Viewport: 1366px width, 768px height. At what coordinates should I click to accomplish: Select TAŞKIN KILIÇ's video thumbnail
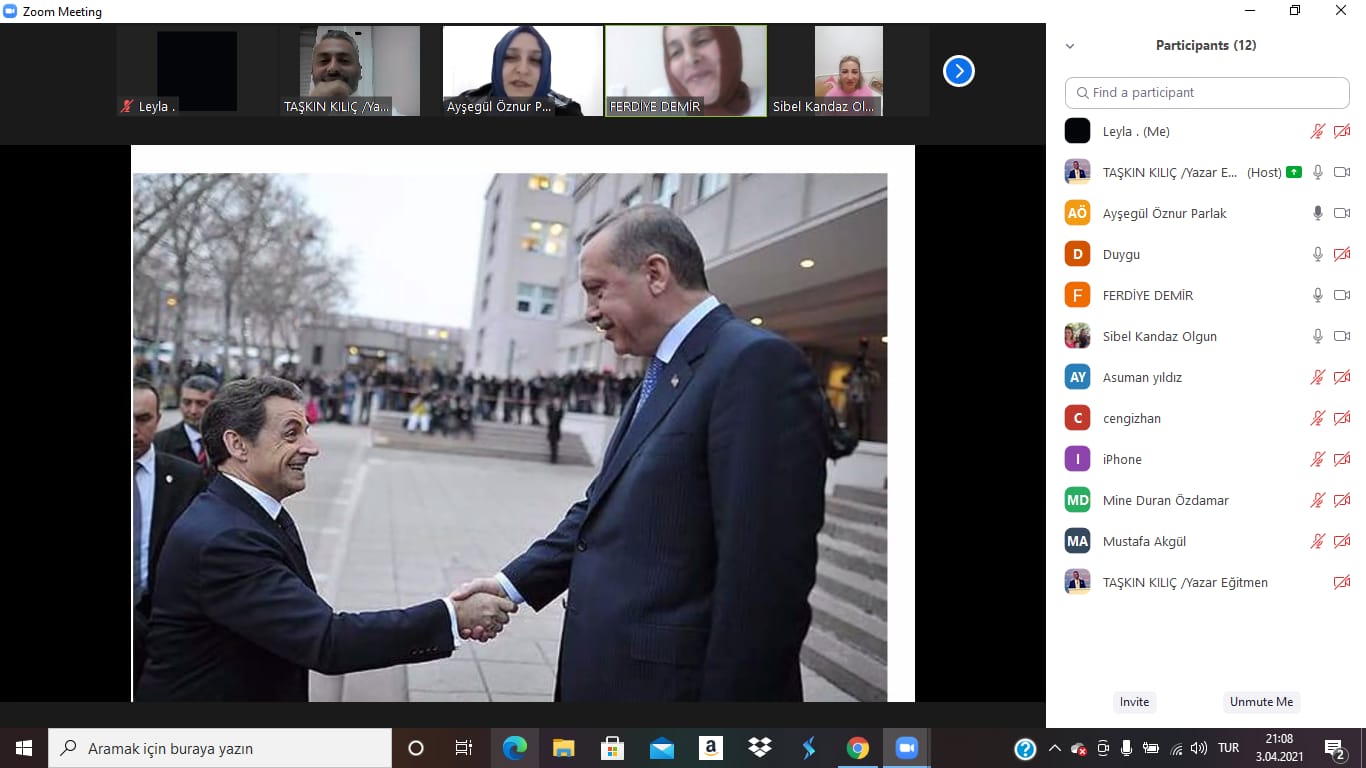pyautogui.click(x=360, y=71)
